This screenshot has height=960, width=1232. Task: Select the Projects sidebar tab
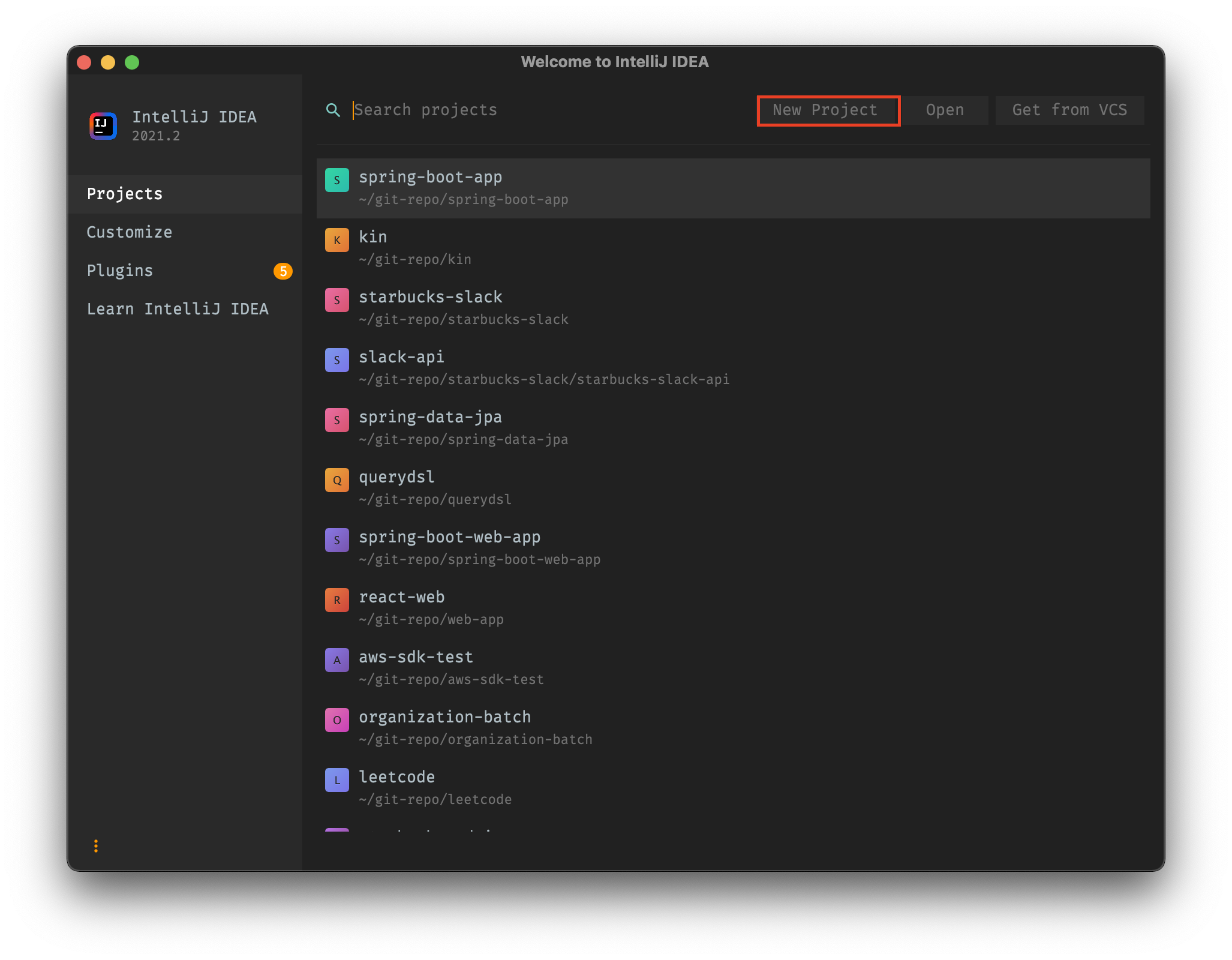125,194
